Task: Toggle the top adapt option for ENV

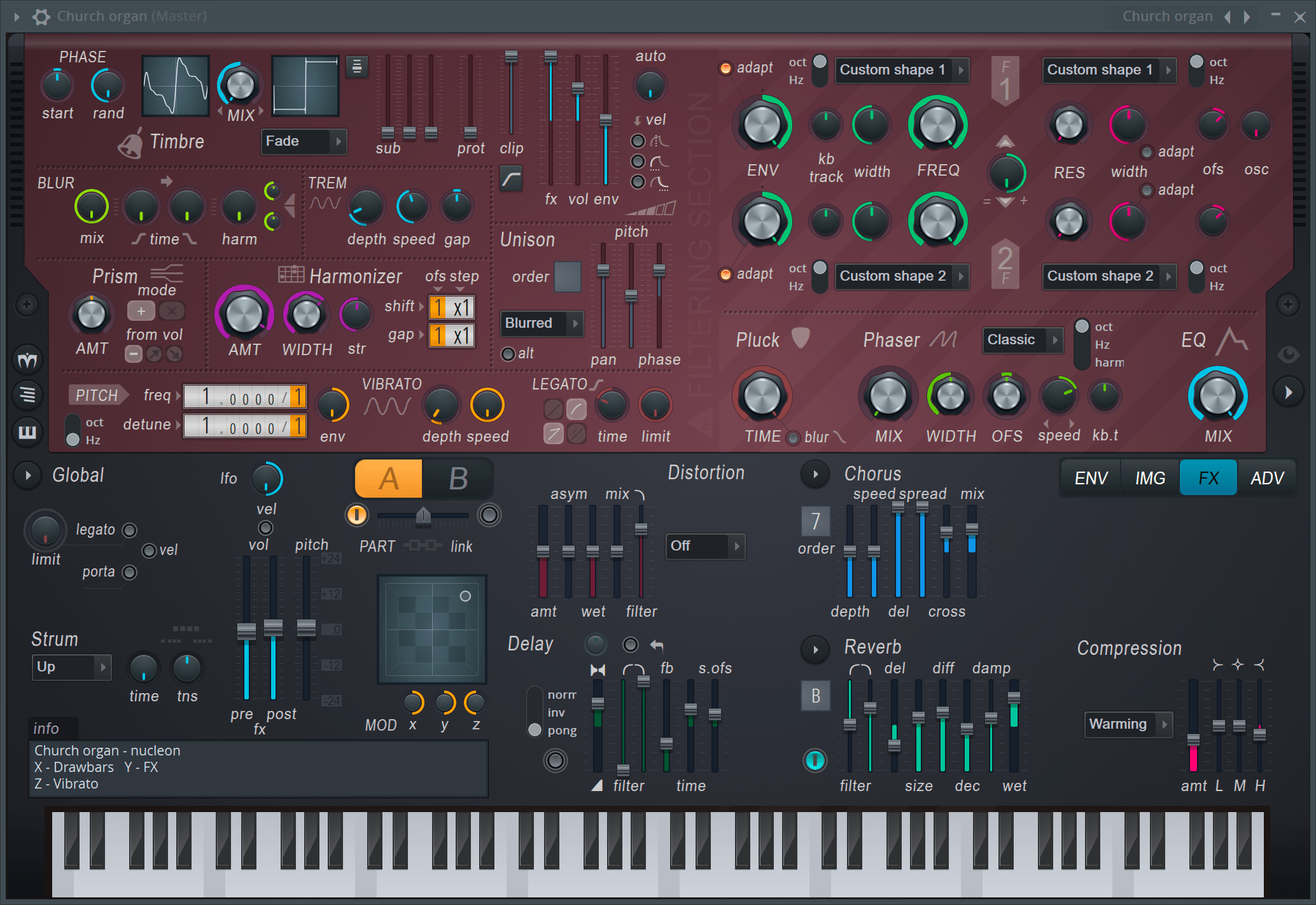Action: click(725, 68)
